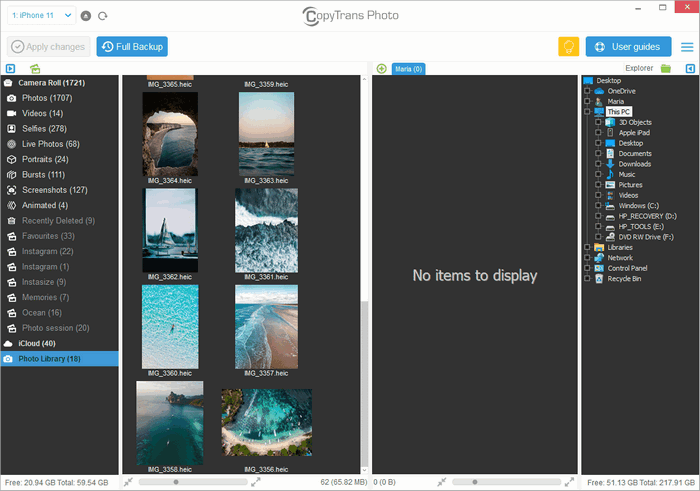This screenshot has width=700, height=491.
Task: Click the device pane shrink thumbnails icon
Action: click(x=129, y=482)
